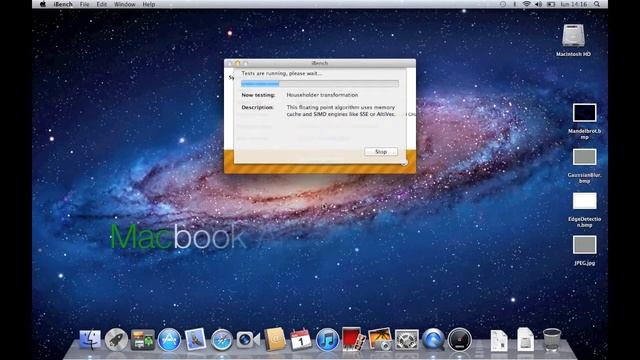
Task: Select the EdgeDetection.bmp desktop file
Action: (x=584, y=209)
